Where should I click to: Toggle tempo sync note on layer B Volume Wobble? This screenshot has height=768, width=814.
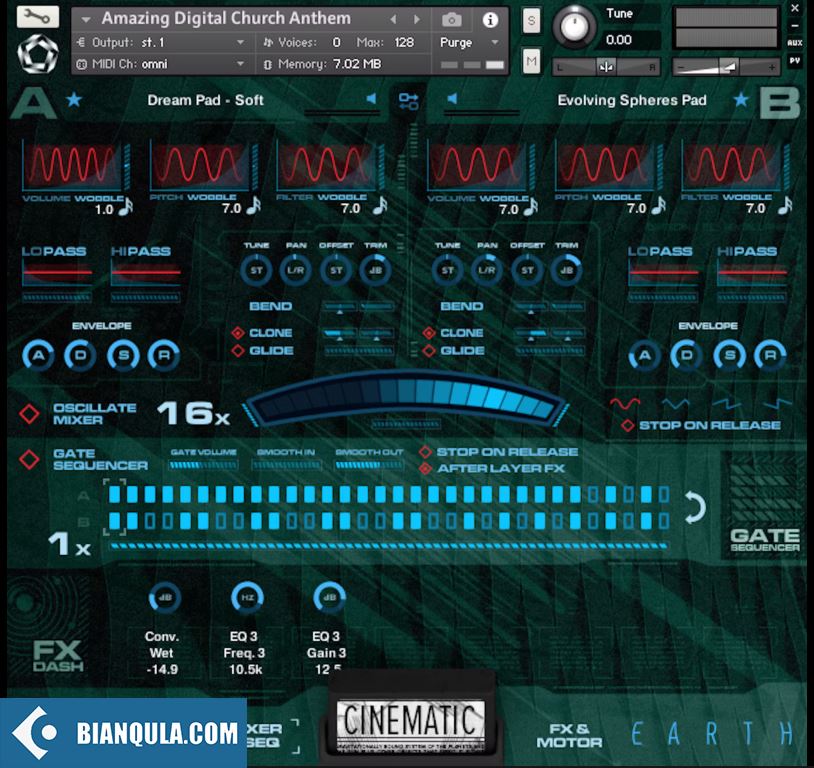531,207
